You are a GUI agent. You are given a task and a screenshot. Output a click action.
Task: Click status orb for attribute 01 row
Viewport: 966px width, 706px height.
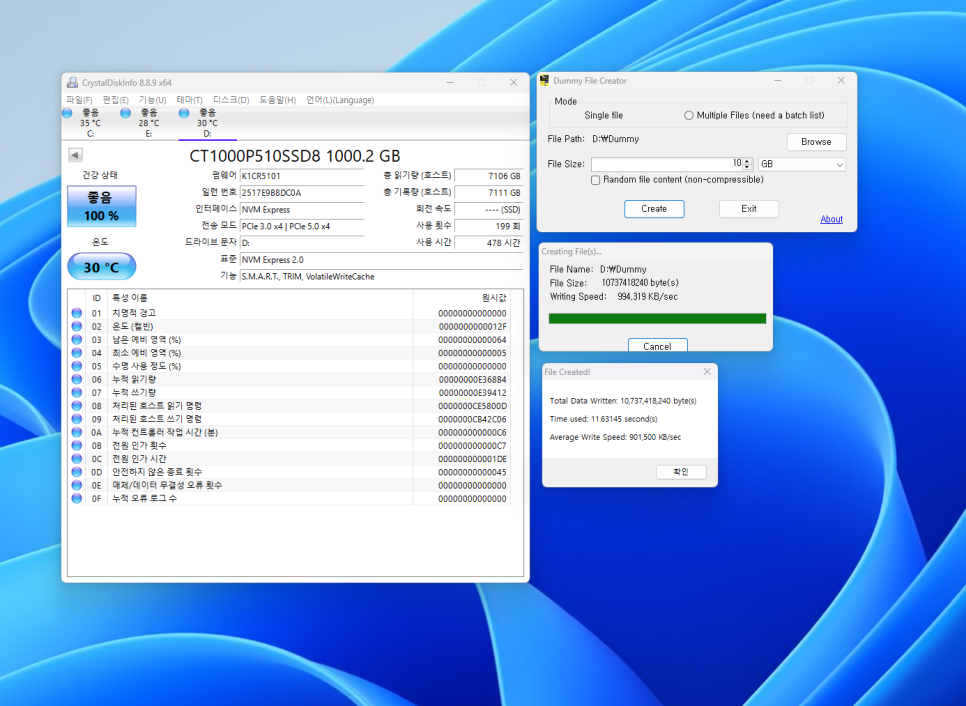tap(77, 313)
